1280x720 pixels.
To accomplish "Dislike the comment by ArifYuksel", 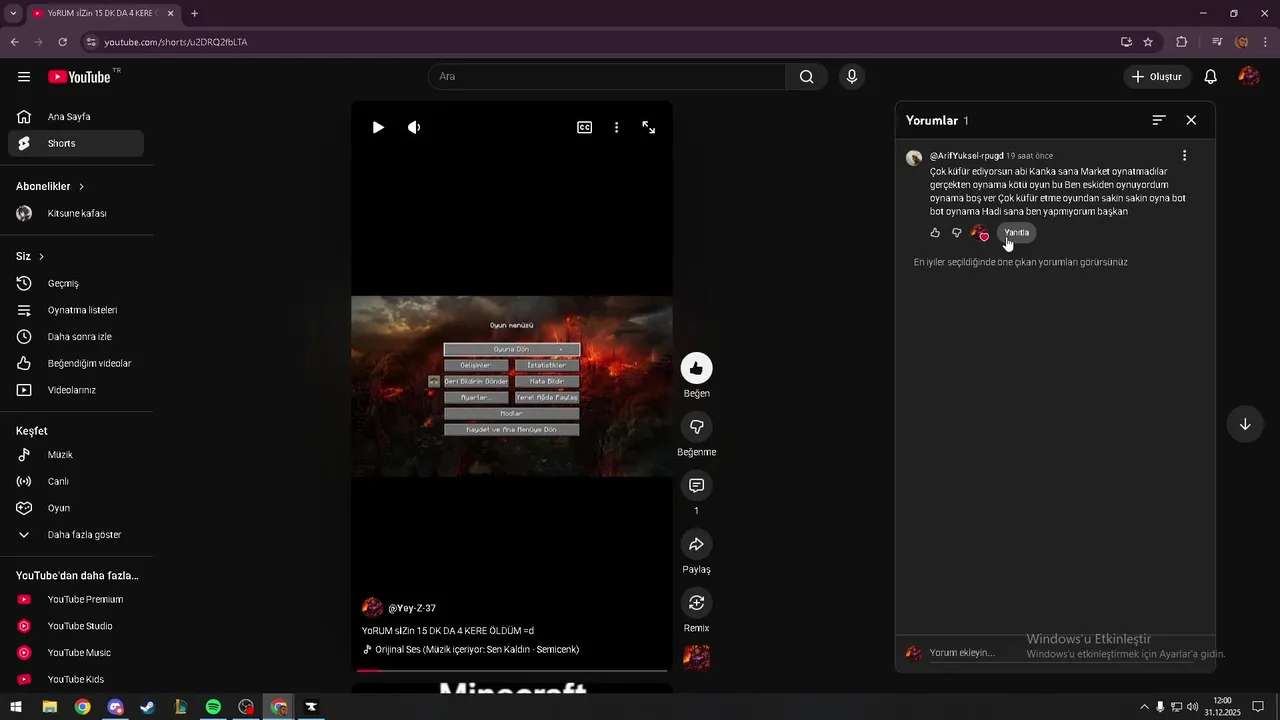I will point(957,233).
